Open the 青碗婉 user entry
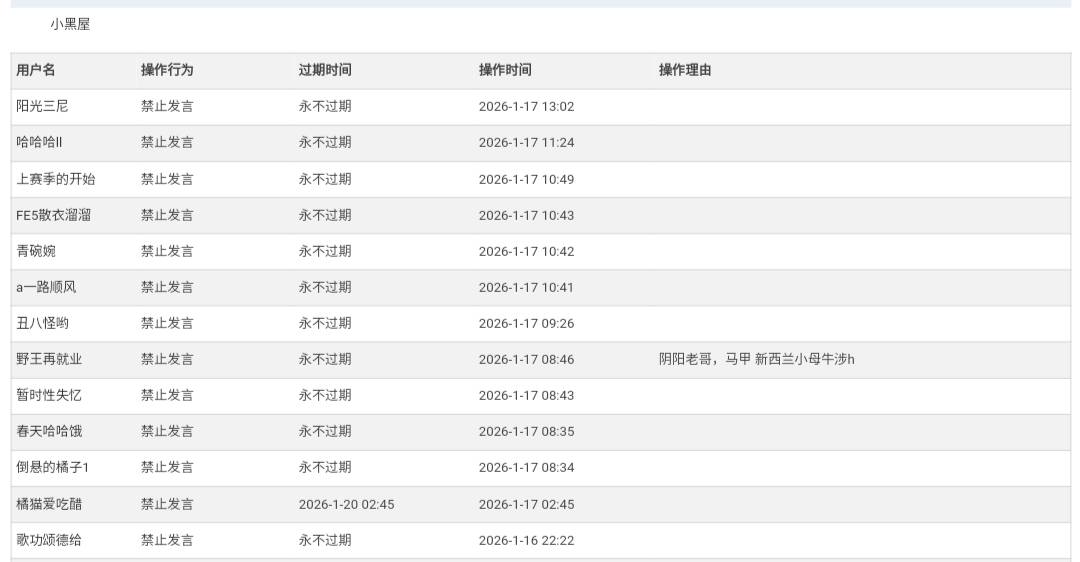The height and width of the screenshot is (562, 1080). click(x=36, y=251)
